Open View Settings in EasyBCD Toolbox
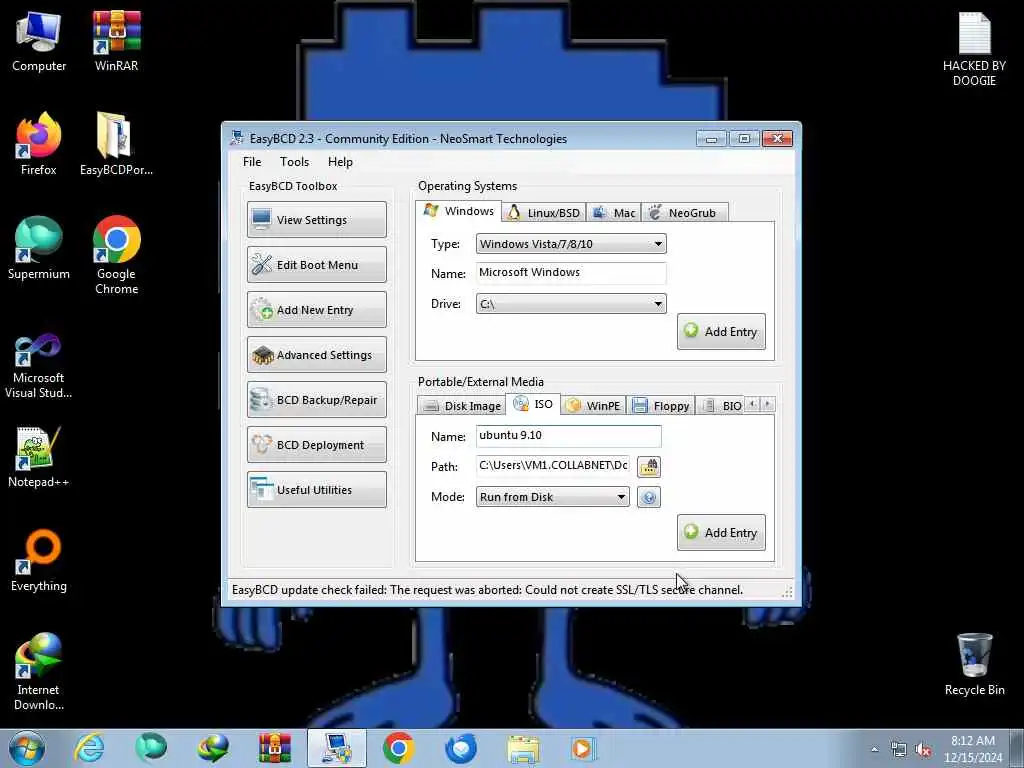The image size is (1024, 768). coord(317,219)
